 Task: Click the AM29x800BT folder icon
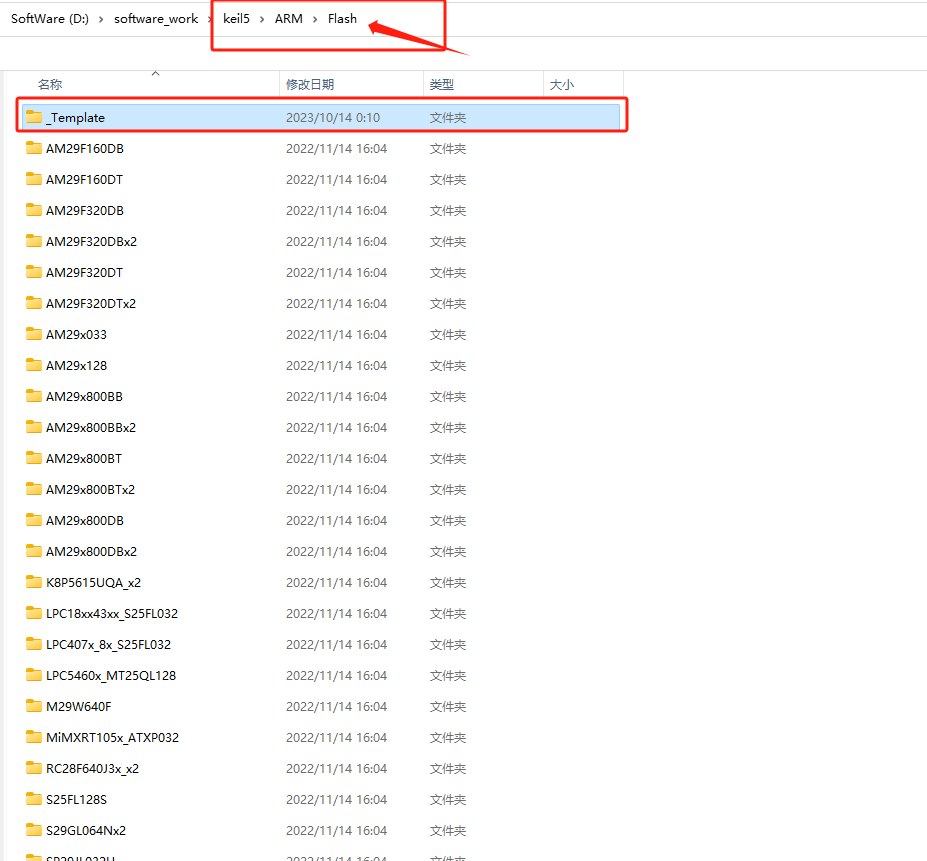point(34,458)
